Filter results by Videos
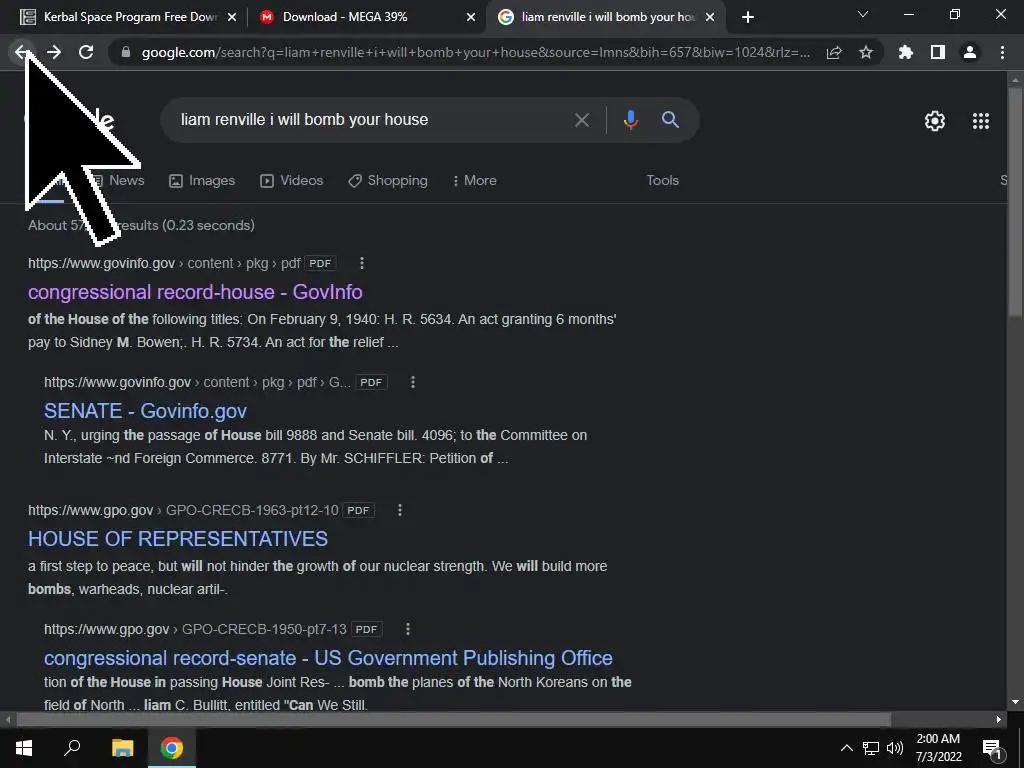 pos(291,181)
